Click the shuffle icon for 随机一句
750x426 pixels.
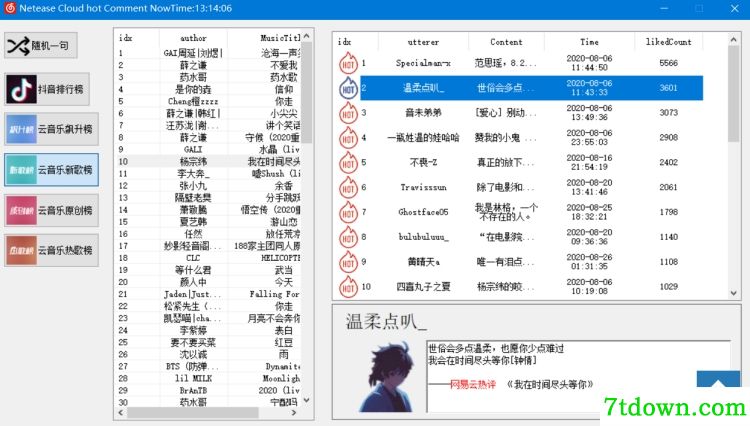(x=18, y=45)
